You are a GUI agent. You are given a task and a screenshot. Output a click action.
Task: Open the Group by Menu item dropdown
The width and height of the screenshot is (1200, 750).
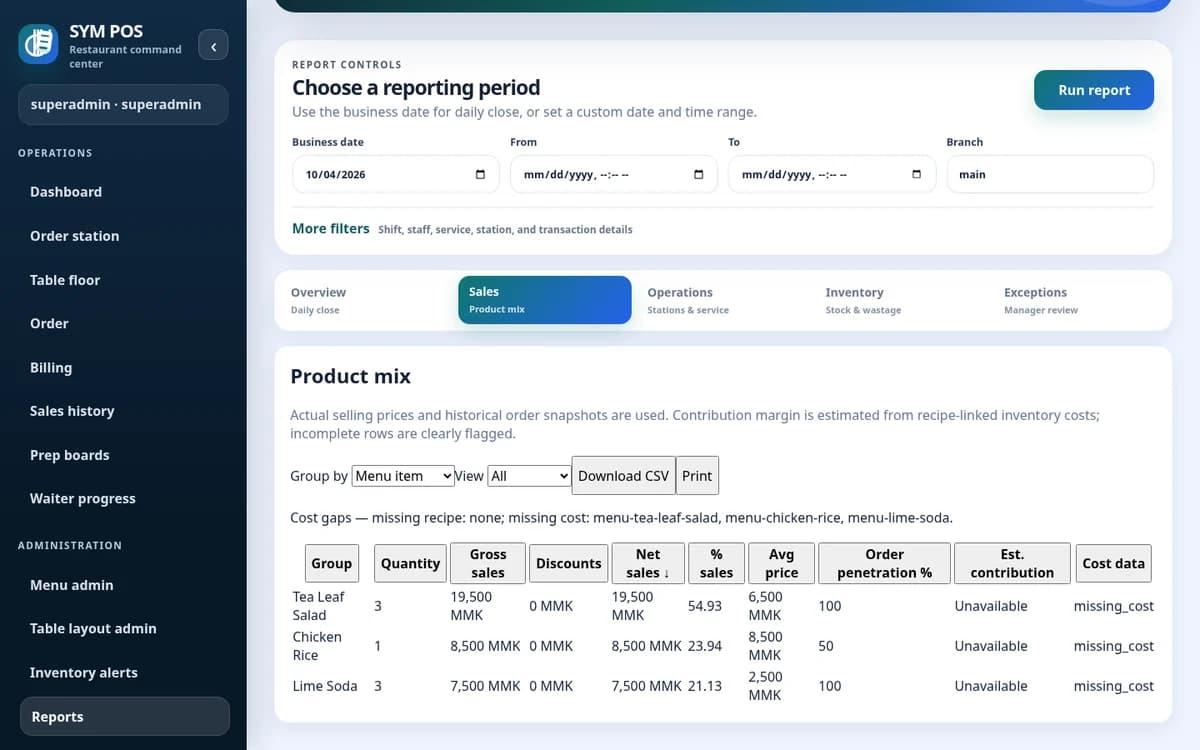pyautogui.click(x=404, y=476)
